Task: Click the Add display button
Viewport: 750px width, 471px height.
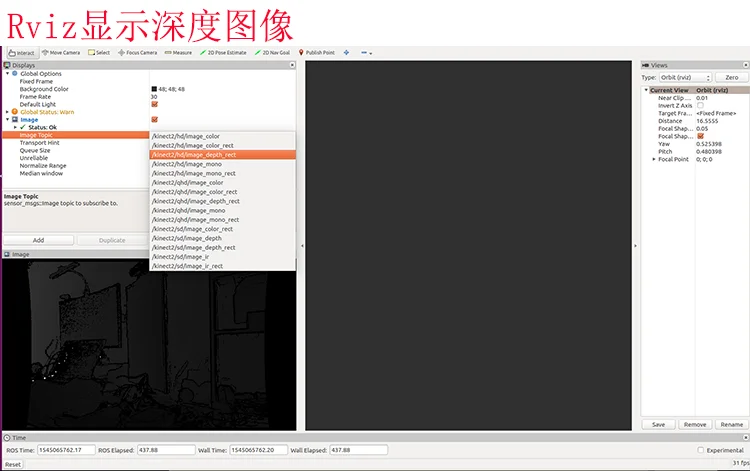Action: coord(39,240)
